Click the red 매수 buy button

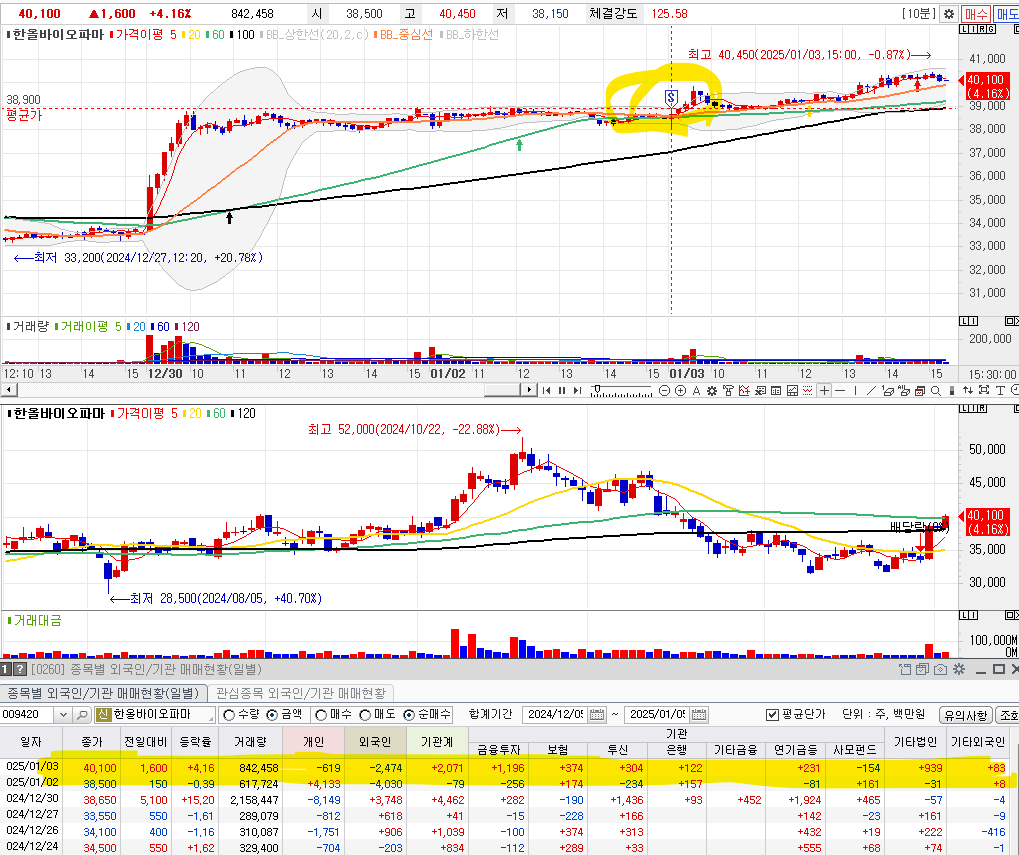pos(975,14)
